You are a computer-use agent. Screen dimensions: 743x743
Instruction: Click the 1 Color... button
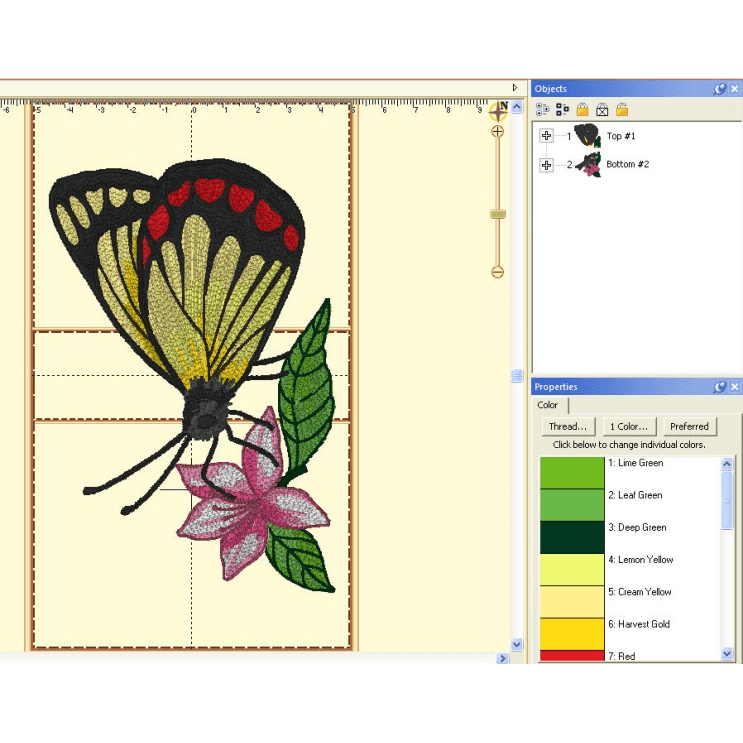click(630, 427)
